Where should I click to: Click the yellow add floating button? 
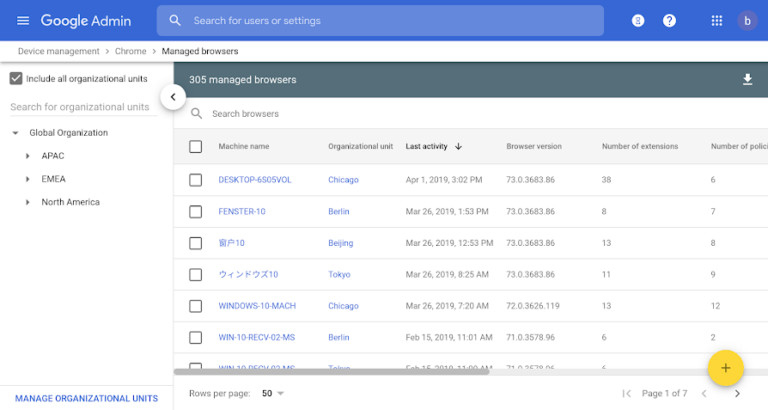tap(725, 368)
